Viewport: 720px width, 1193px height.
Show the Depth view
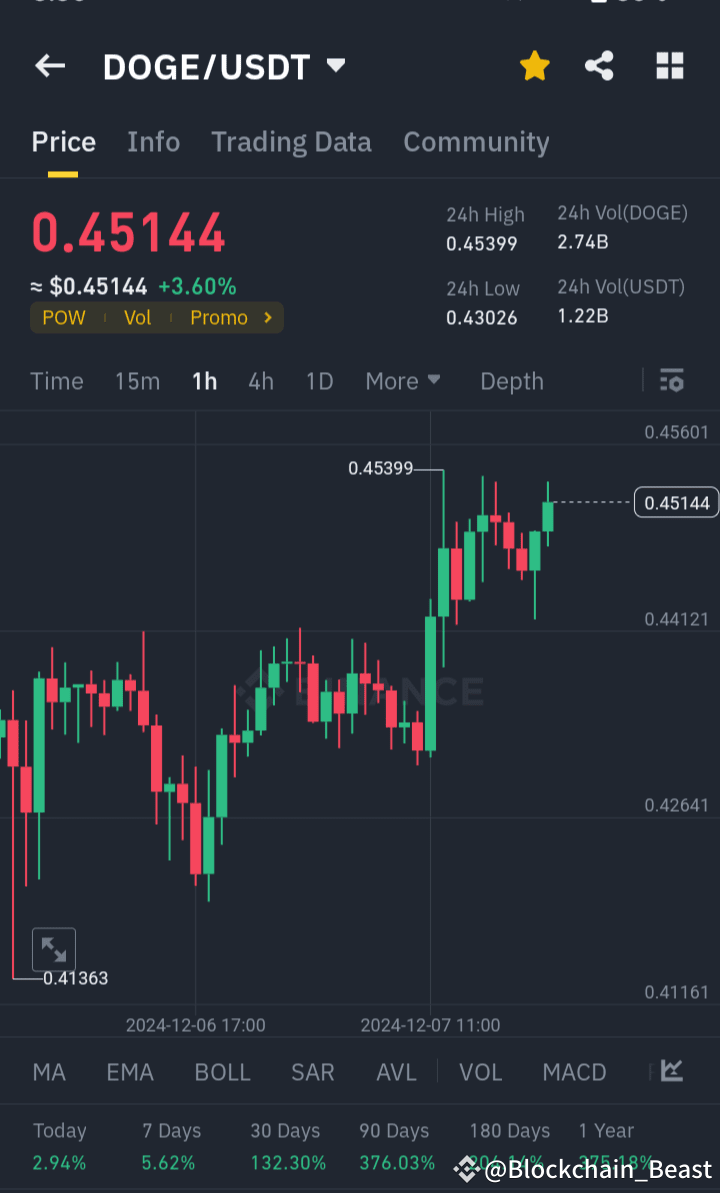(x=511, y=381)
